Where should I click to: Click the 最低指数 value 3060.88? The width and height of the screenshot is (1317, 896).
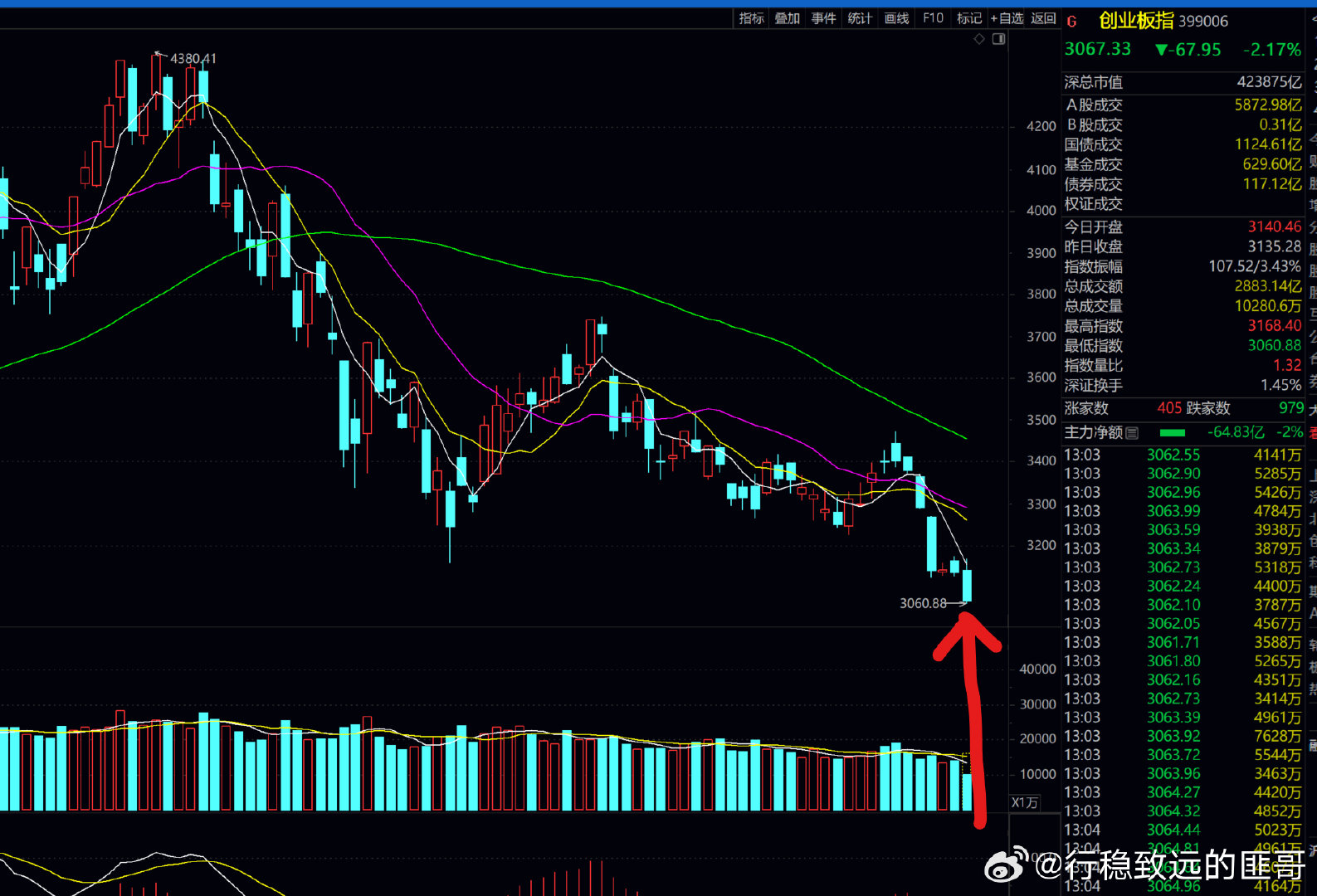pyautogui.click(x=1275, y=345)
